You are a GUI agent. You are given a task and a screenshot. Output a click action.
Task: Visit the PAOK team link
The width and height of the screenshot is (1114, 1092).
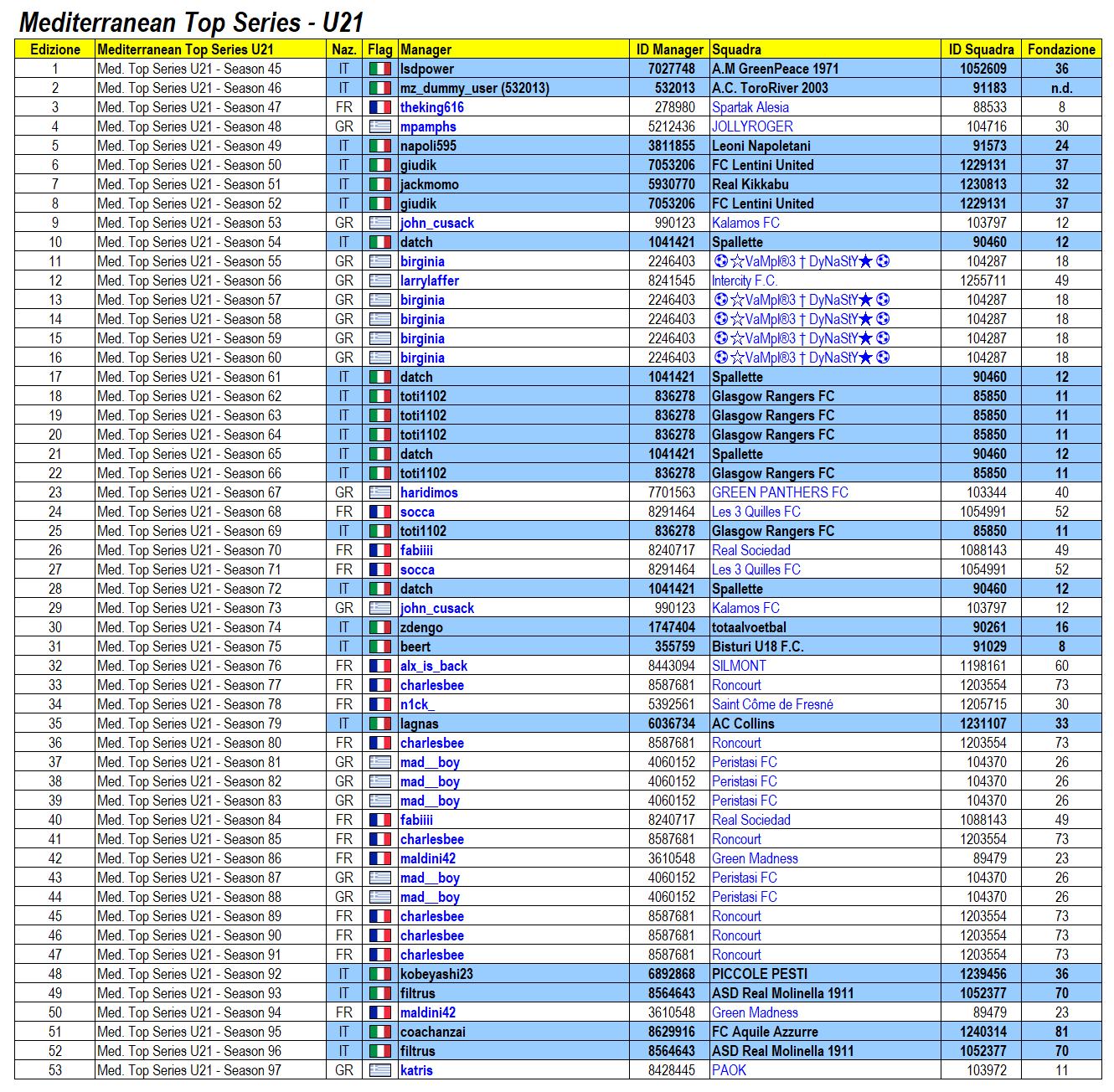[729, 1070]
